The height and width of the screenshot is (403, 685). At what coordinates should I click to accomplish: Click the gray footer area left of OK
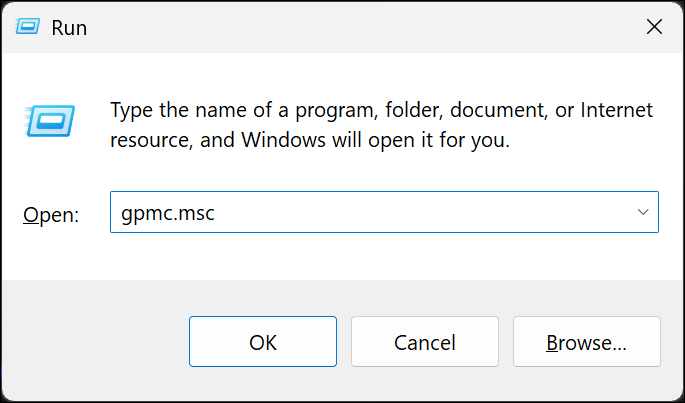pyautogui.click(x=95, y=342)
